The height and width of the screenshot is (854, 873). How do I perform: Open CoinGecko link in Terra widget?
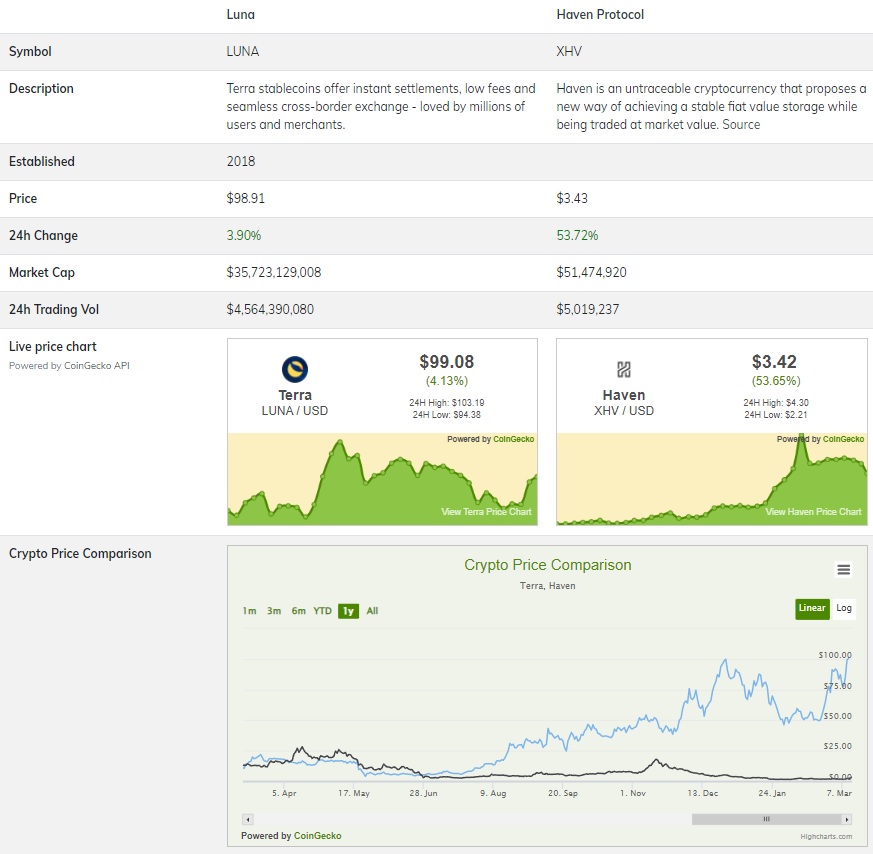pyautogui.click(x=513, y=439)
